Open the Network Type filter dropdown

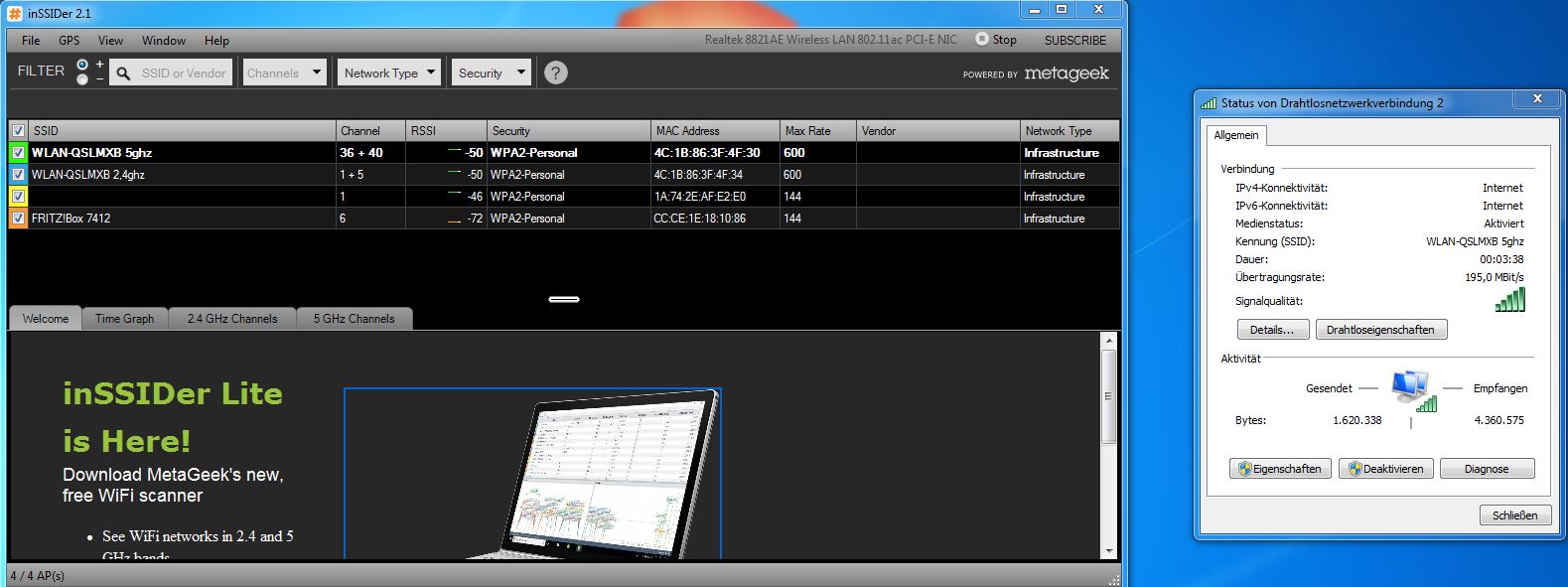[389, 73]
